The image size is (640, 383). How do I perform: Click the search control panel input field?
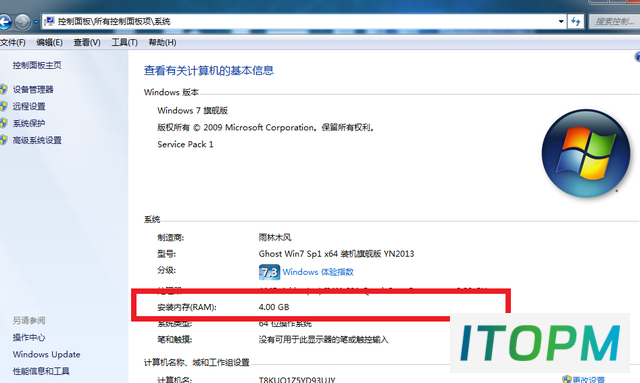click(x=614, y=21)
